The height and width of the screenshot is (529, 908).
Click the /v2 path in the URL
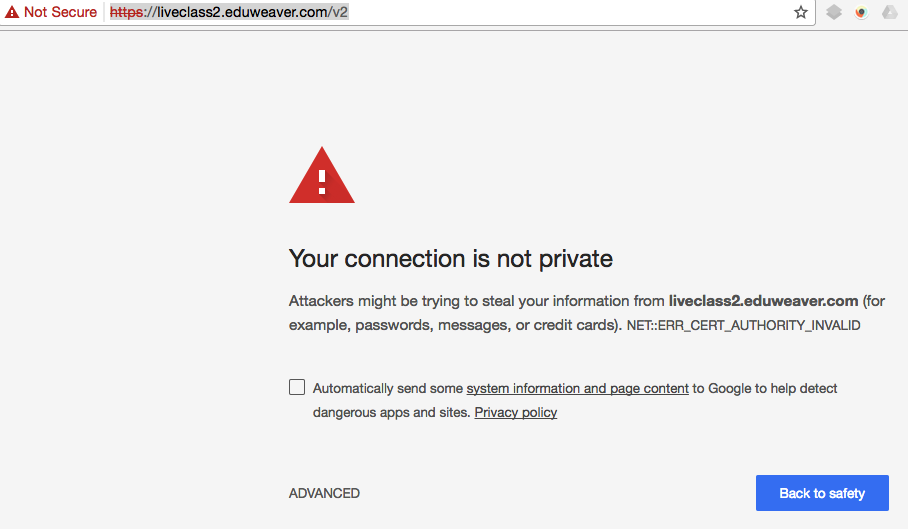pos(337,12)
